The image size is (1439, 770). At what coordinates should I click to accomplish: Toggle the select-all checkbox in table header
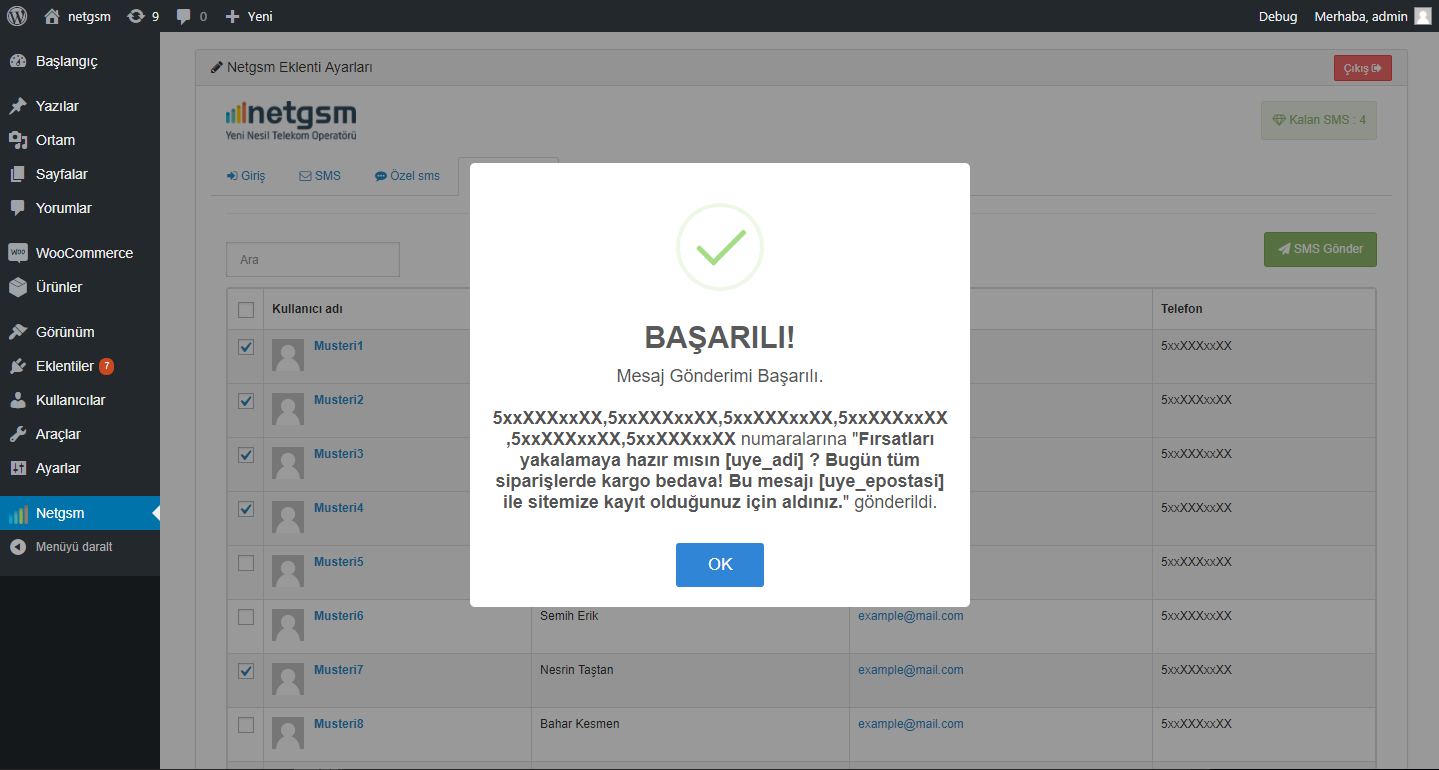click(246, 310)
